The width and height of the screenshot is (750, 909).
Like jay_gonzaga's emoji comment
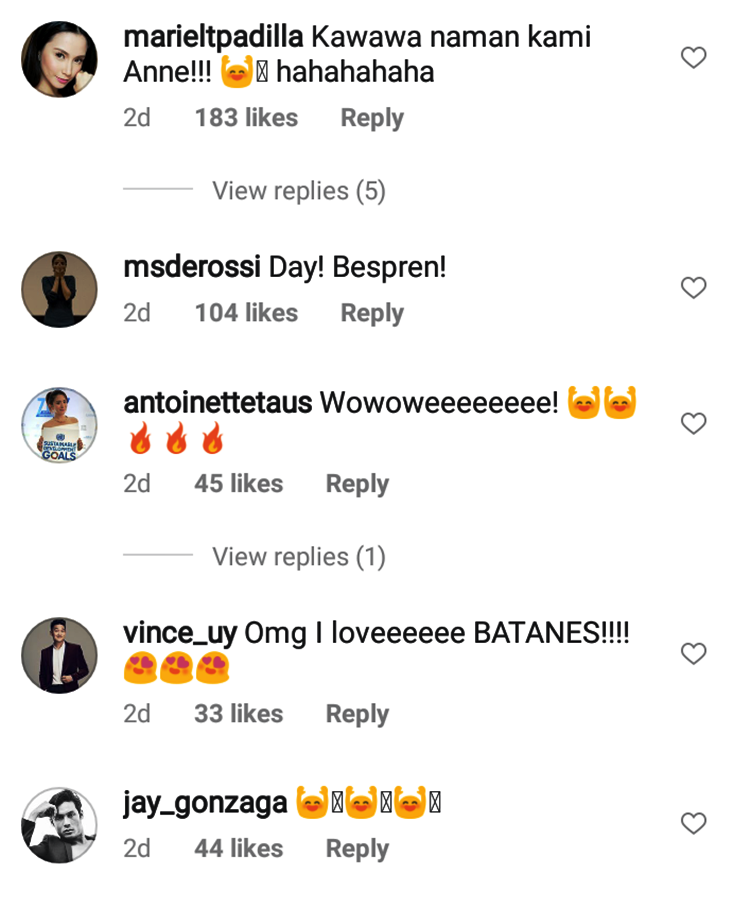[x=693, y=824]
